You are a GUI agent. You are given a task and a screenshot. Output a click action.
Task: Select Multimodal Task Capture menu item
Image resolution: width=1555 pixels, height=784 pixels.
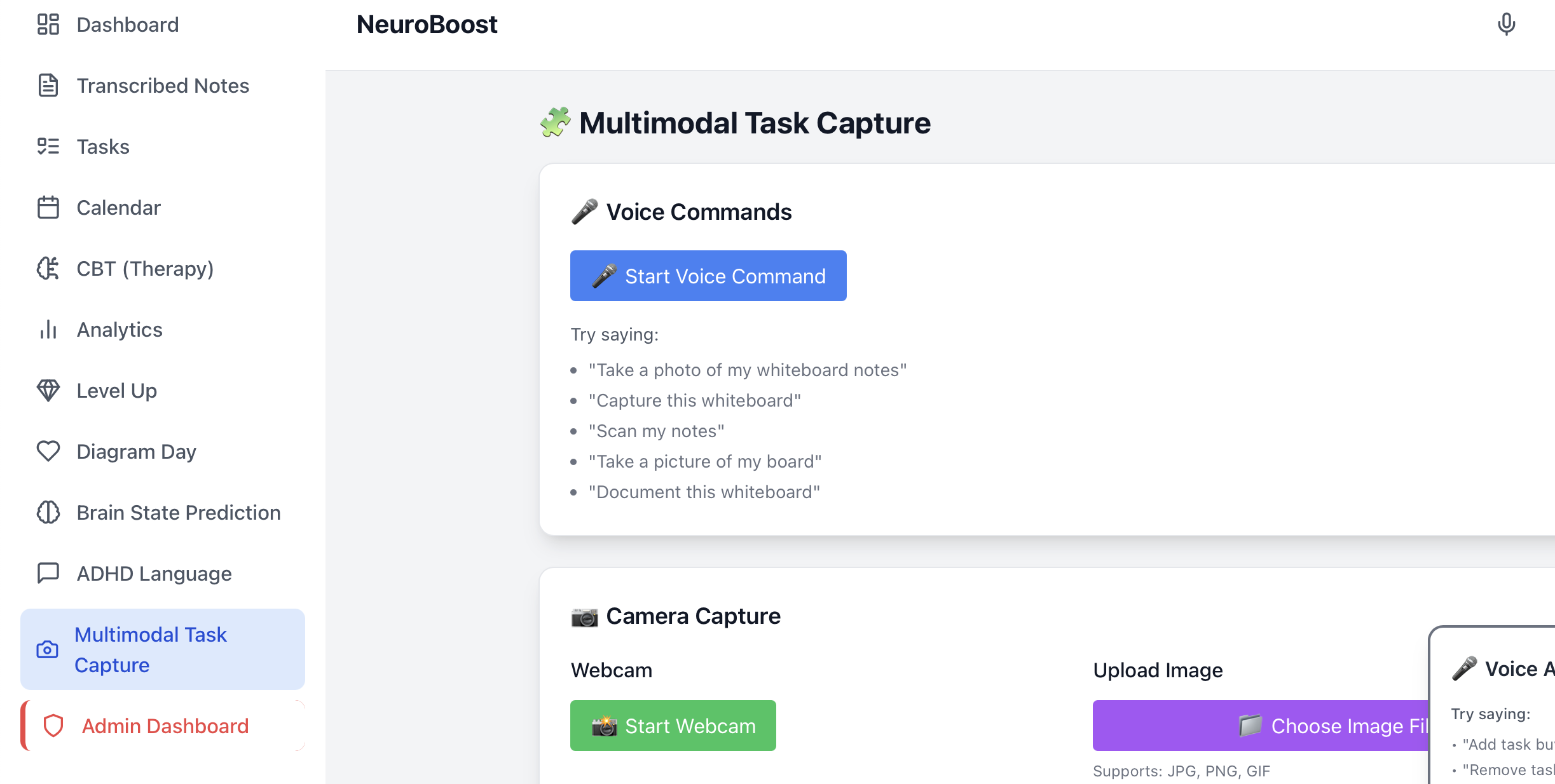[151, 649]
